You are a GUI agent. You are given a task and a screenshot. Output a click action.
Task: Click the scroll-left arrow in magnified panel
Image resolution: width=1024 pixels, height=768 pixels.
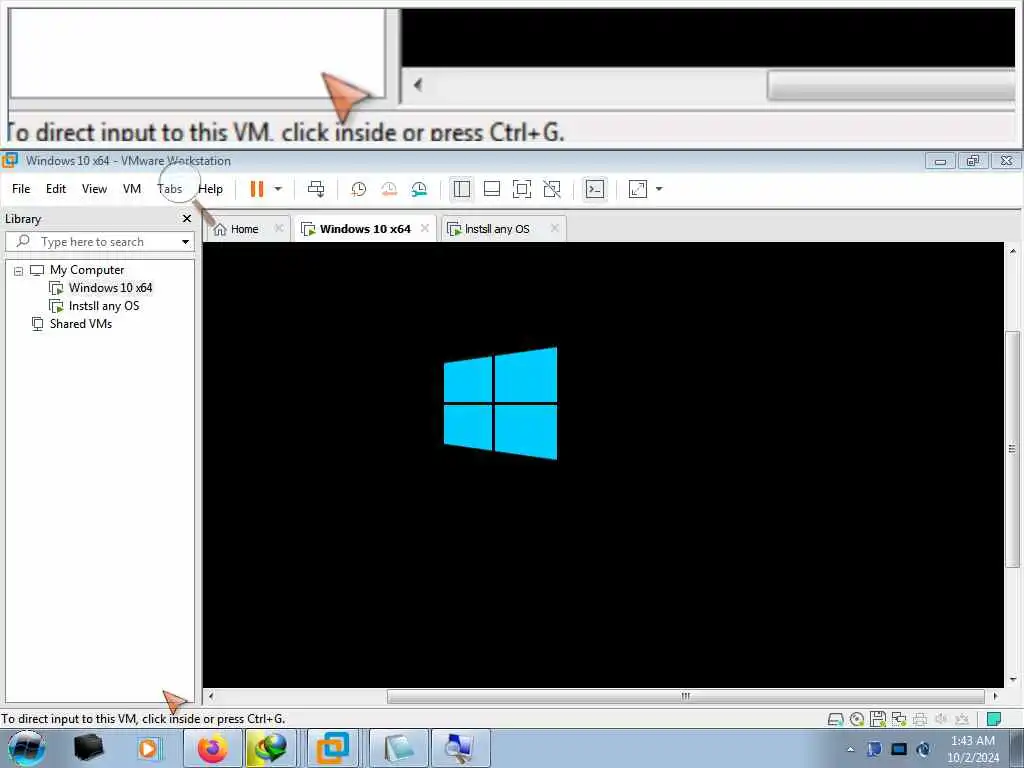pyautogui.click(x=418, y=84)
